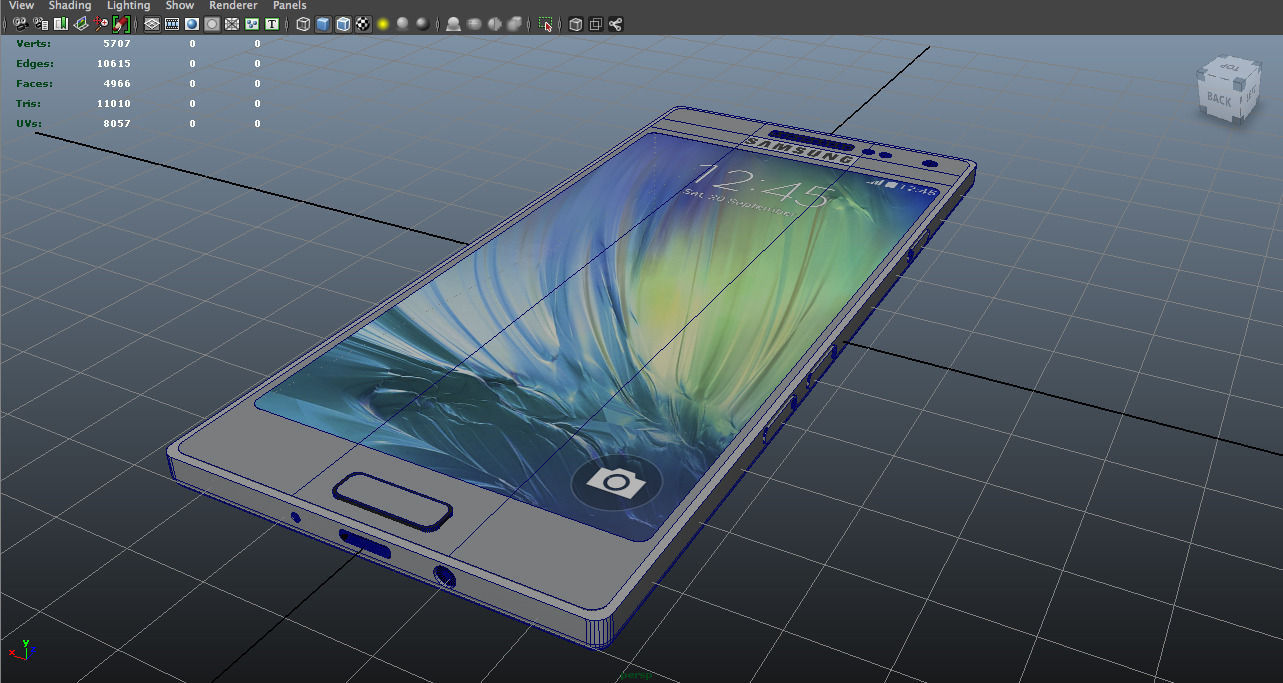Open the Lighting menu
This screenshot has width=1283, height=683.
pyautogui.click(x=129, y=5)
